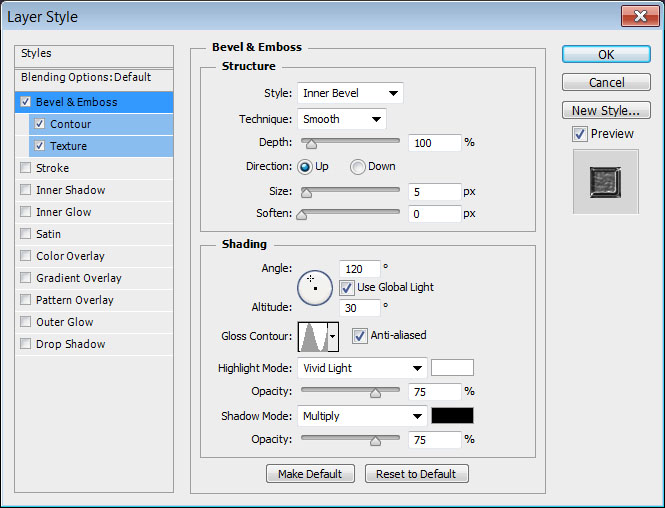665x508 pixels.
Task: Select Blending Options: Default in styles list
Action: (x=86, y=77)
